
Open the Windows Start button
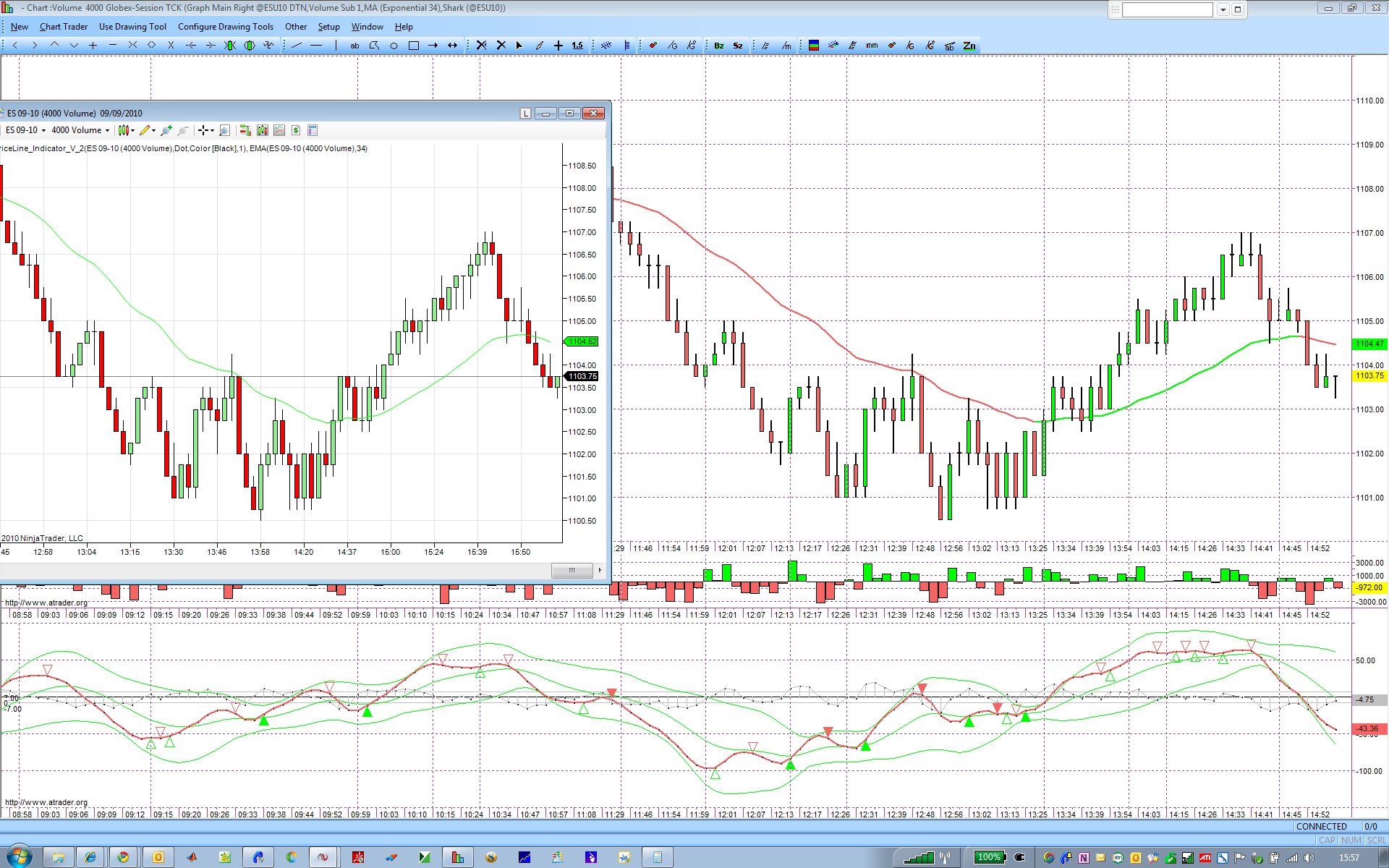click(x=19, y=856)
